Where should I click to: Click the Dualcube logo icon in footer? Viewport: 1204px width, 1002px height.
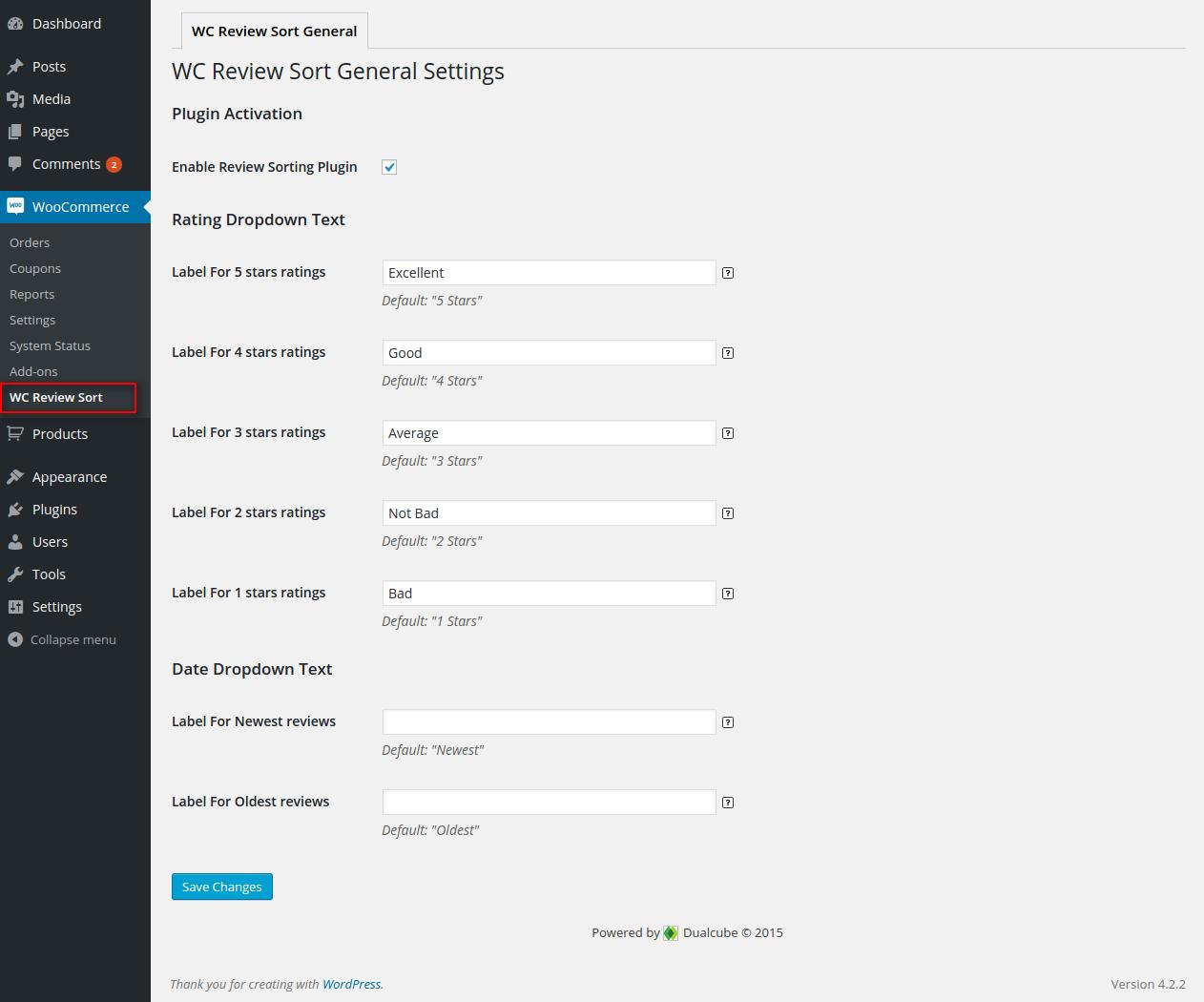click(671, 933)
